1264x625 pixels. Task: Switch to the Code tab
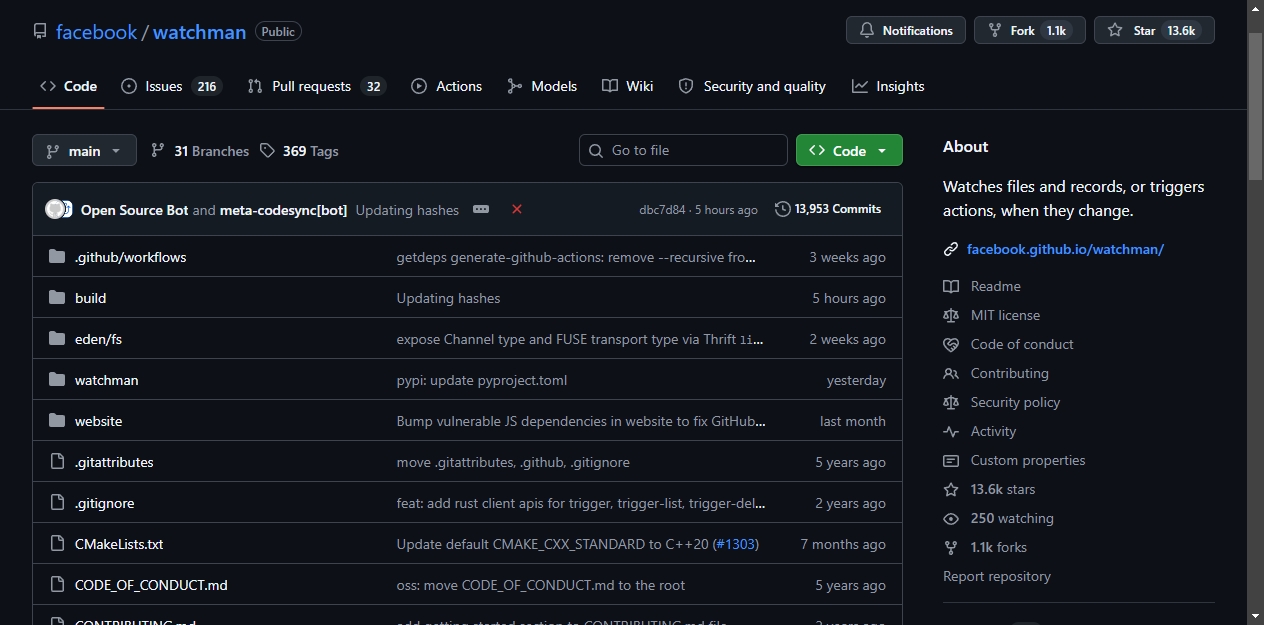coord(68,86)
